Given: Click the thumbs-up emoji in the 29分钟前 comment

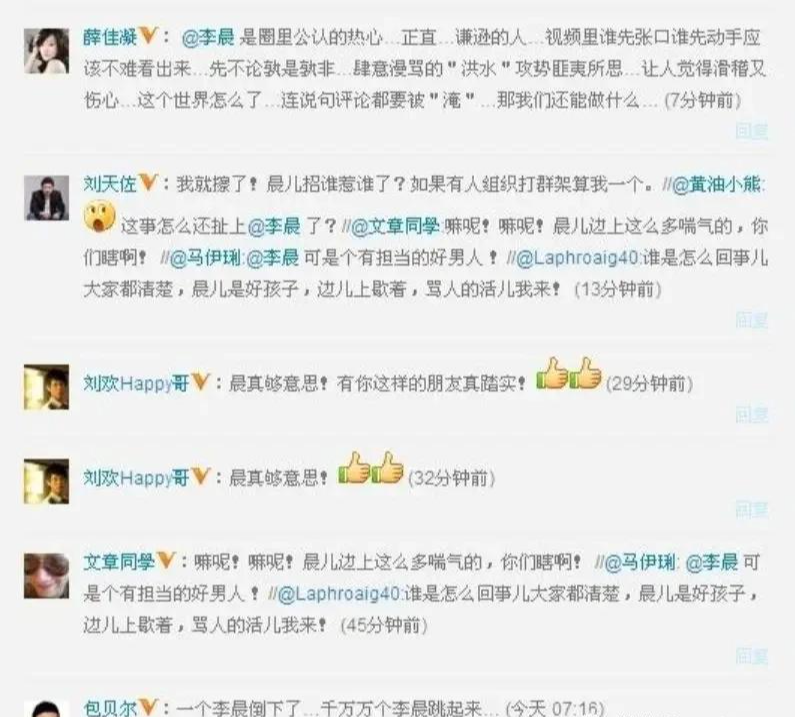Looking at the screenshot, I should [x=569, y=373].
